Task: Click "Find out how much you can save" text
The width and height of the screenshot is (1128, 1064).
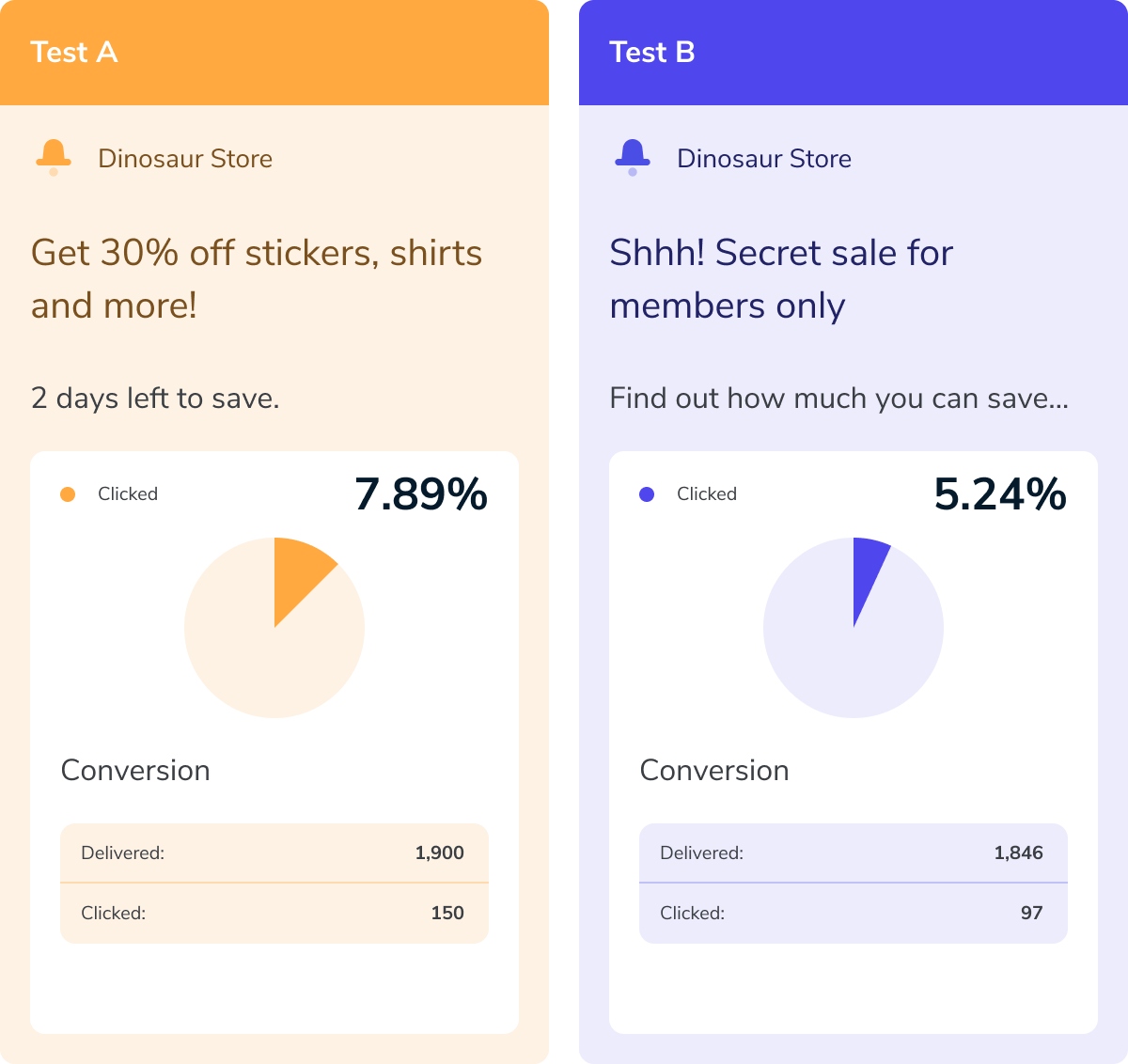Action: [x=838, y=399]
